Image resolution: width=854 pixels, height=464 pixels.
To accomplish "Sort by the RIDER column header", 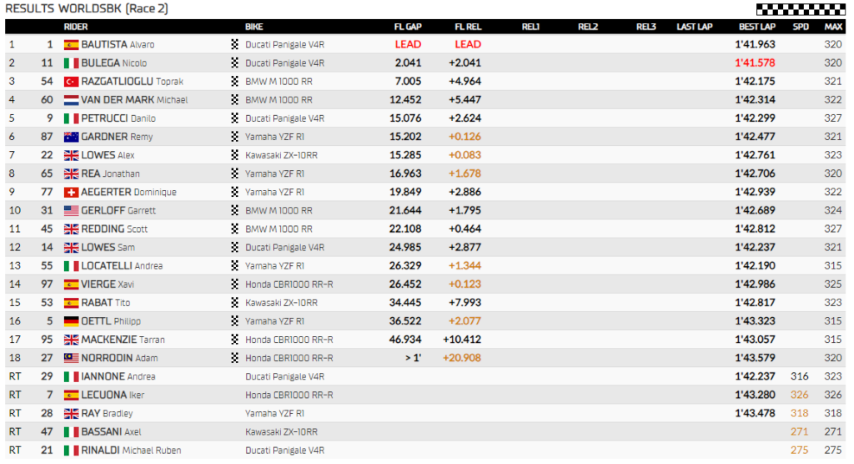I will [x=75, y=26].
